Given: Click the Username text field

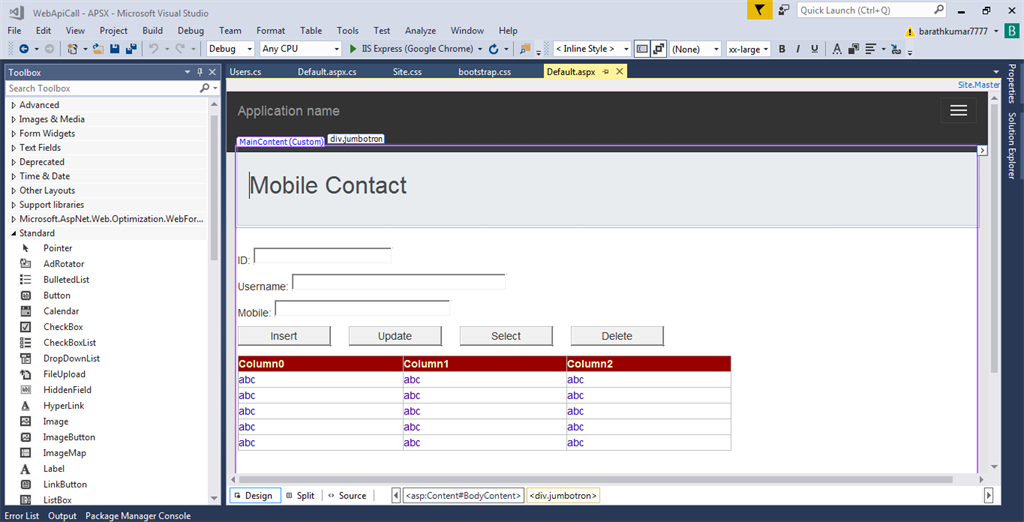Looking at the screenshot, I should (398, 282).
